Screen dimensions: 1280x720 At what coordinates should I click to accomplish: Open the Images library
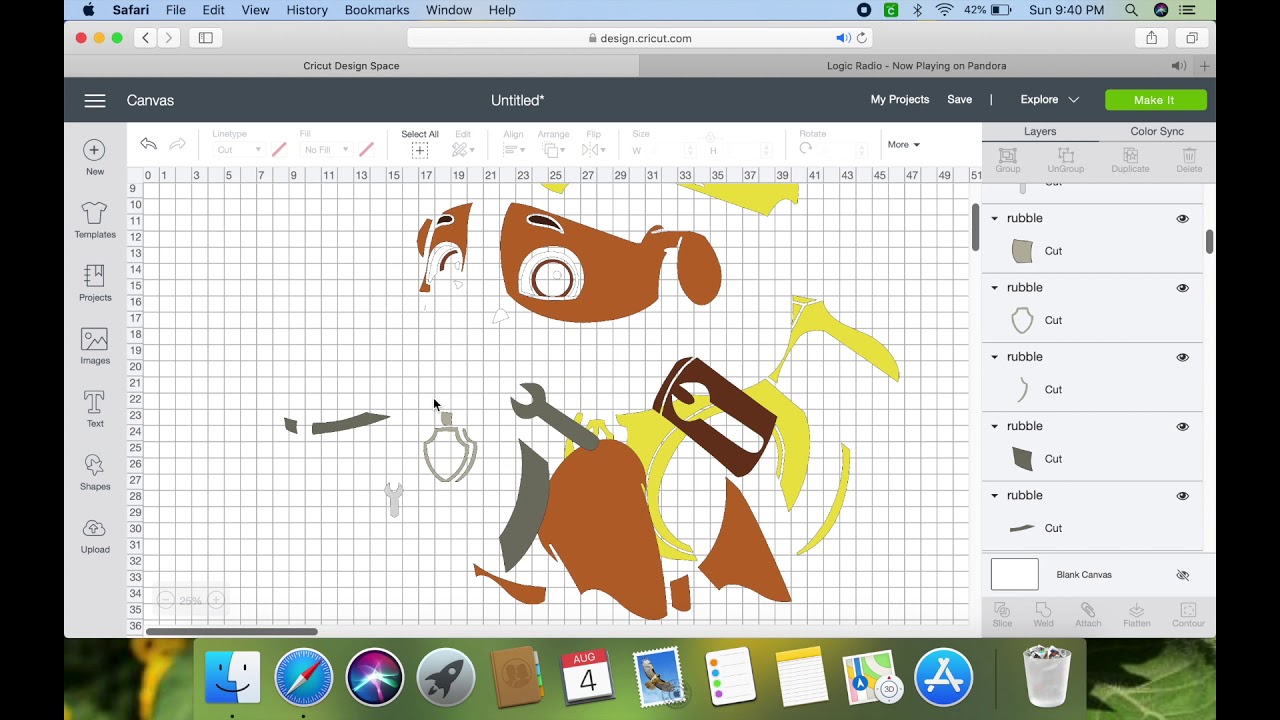pos(95,346)
